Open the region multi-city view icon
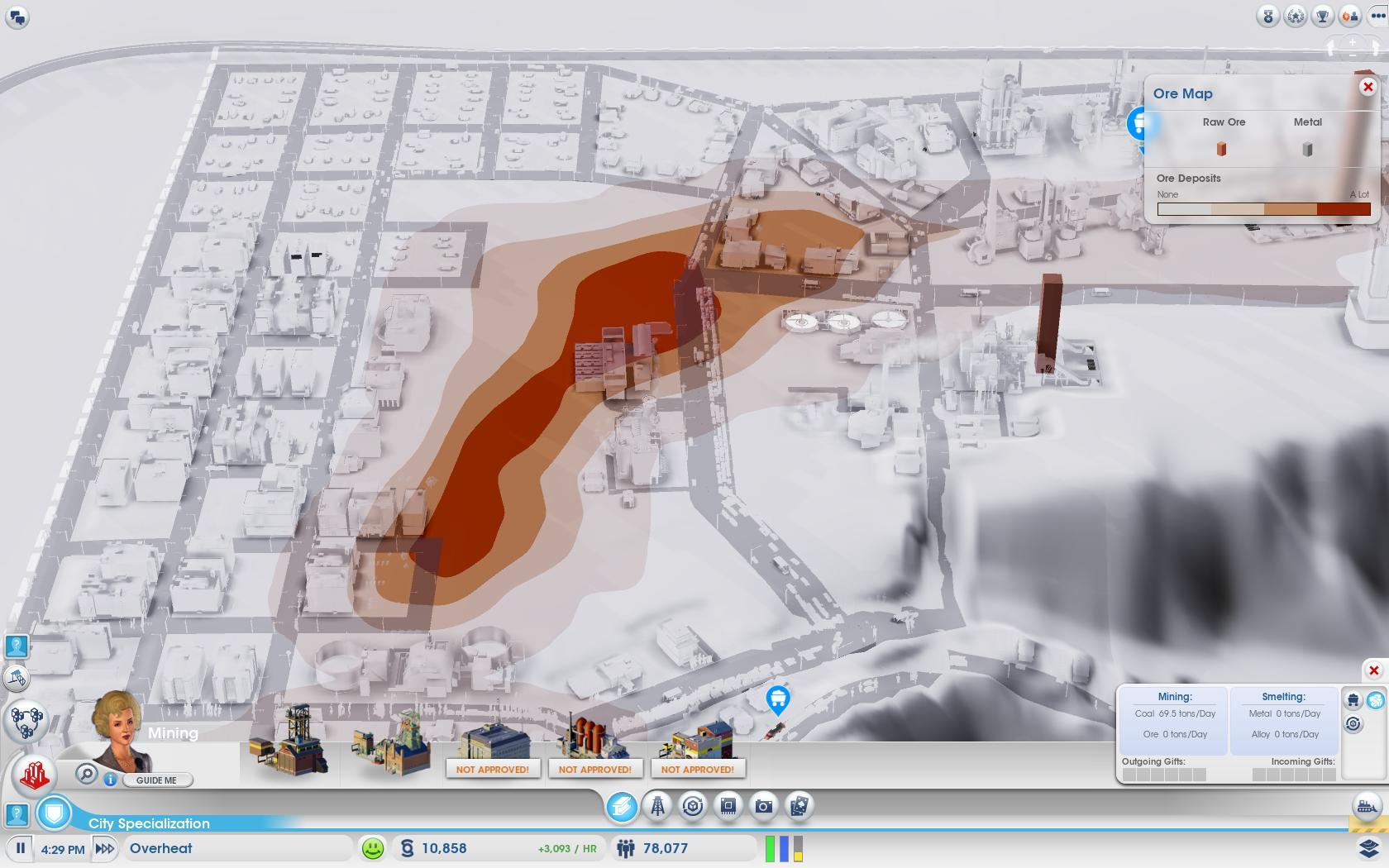The width and height of the screenshot is (1389, 868). (26, 720)
